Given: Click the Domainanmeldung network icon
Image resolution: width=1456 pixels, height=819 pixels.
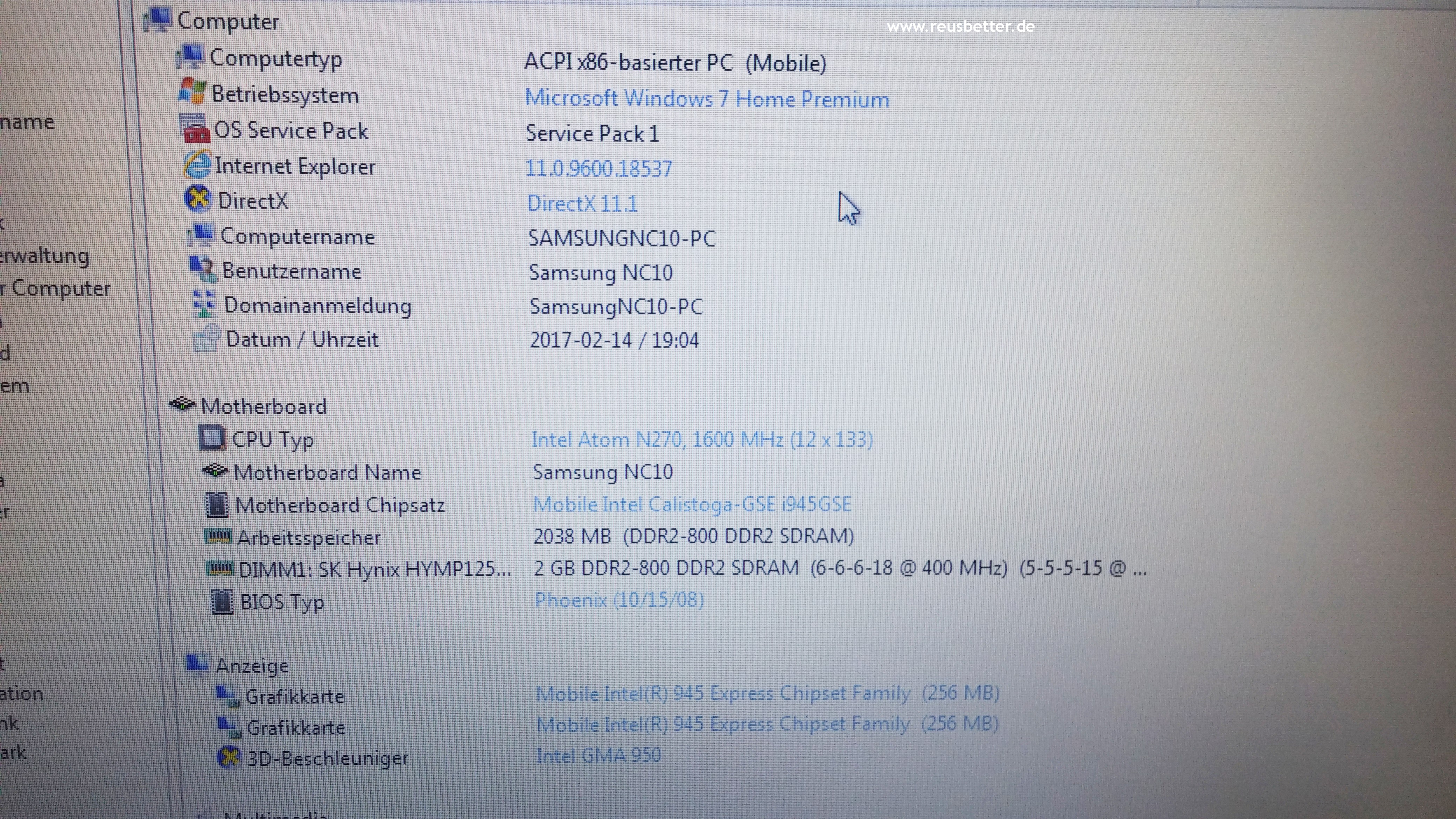Looking at the screenshot, I should (205, 304).
